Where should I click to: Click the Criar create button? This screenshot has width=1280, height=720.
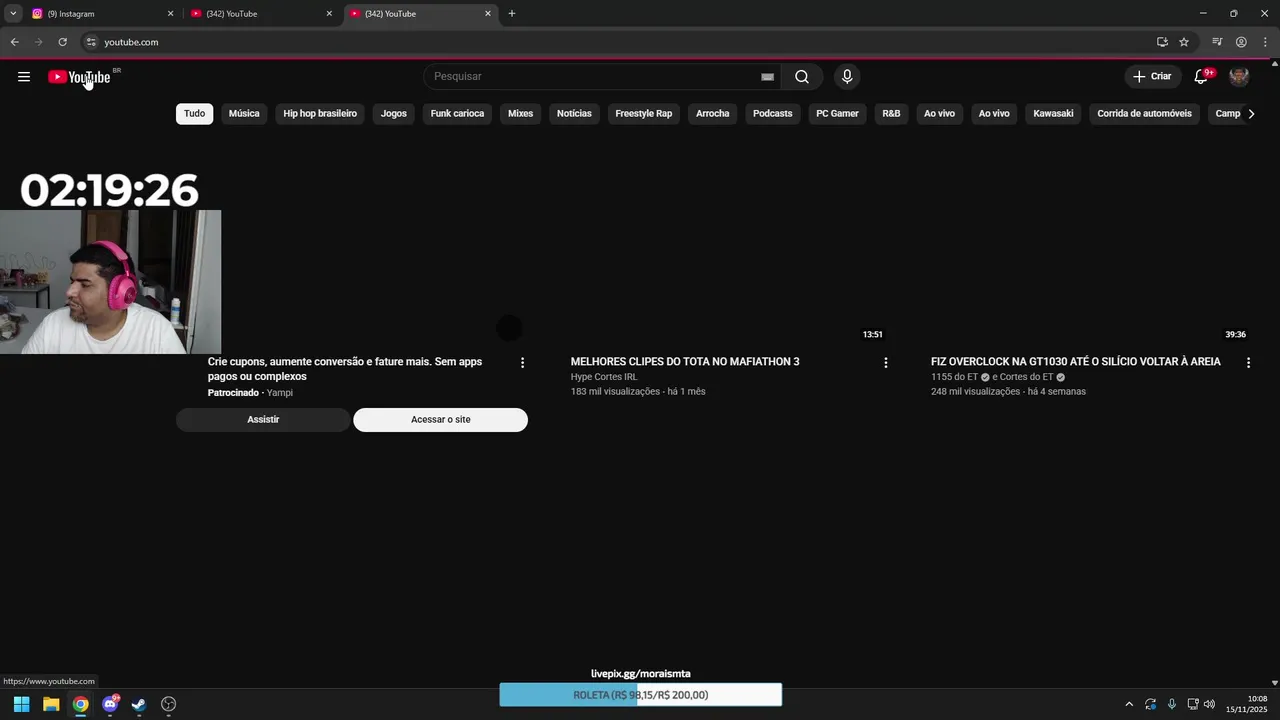click(x=1152, y=77)
